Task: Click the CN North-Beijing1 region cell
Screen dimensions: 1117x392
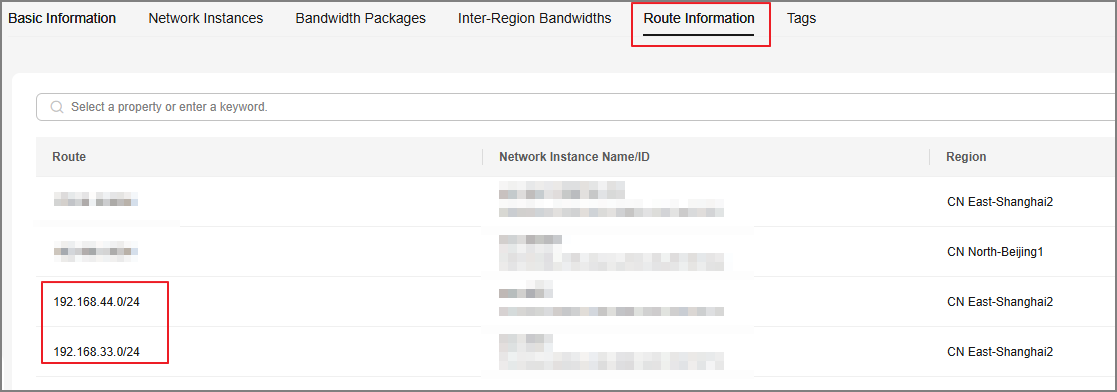Action: coord(994,252)
